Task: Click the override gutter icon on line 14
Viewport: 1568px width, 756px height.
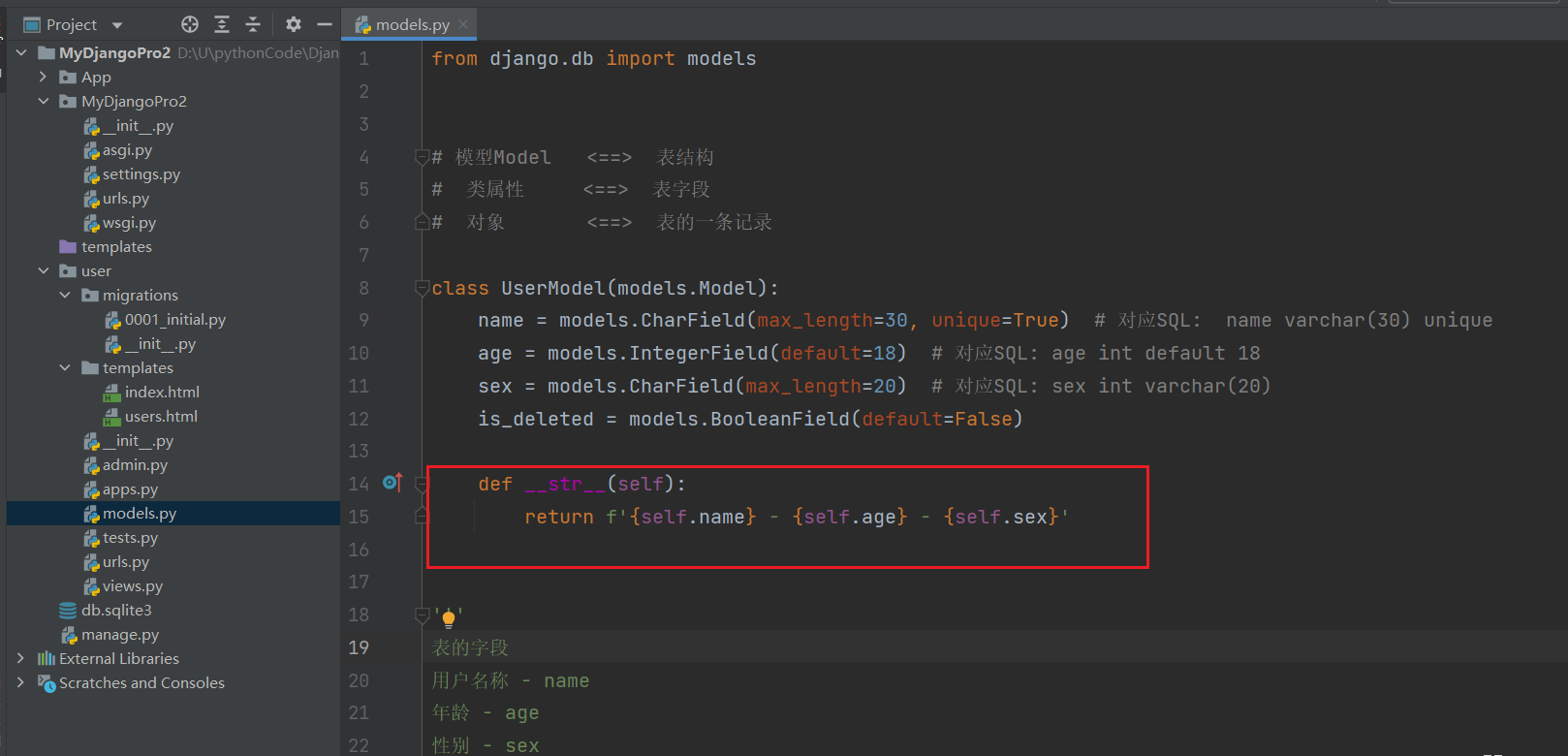Action: [x=392, y=482]
